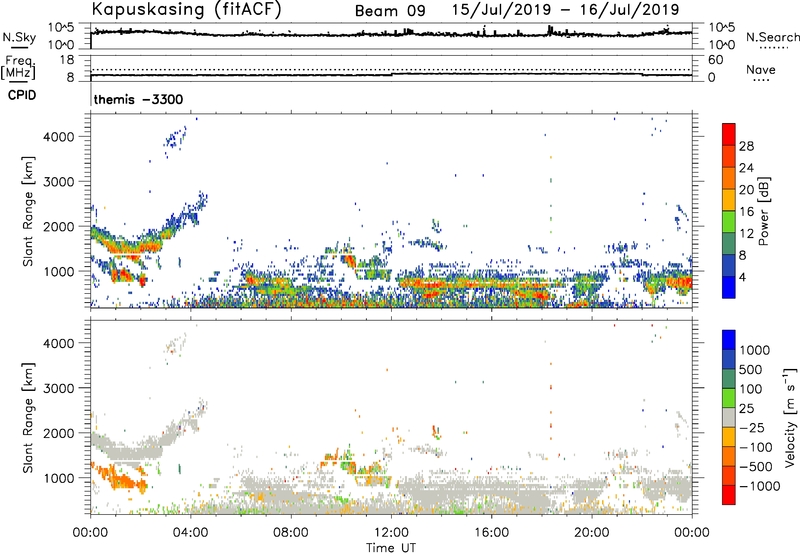Click the 'Velocity [m s-1]' colorbar title
This screenshot has width=800, height=554.
(790, 417)
